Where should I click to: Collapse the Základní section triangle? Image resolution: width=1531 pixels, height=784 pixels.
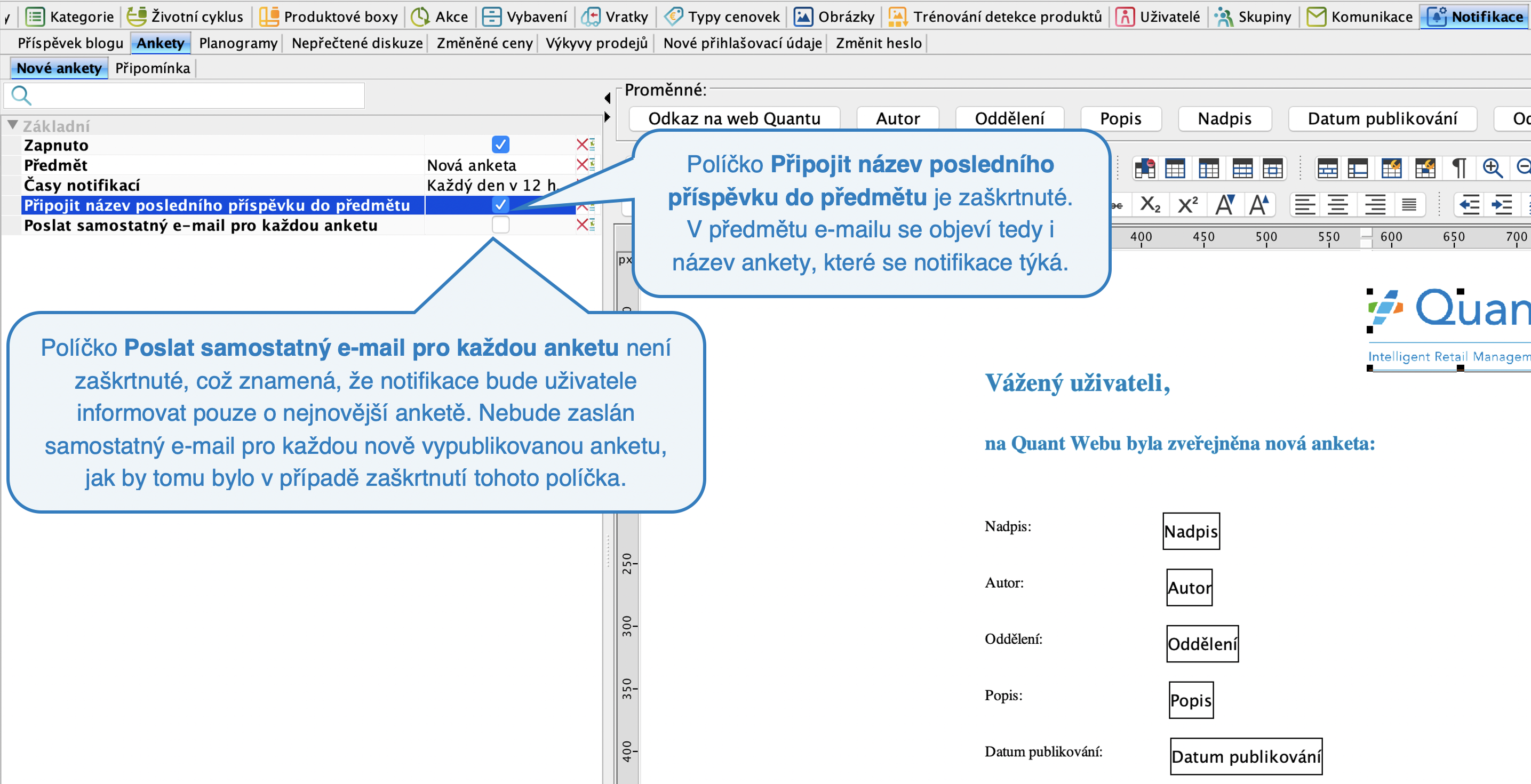(x=12, y=125)
